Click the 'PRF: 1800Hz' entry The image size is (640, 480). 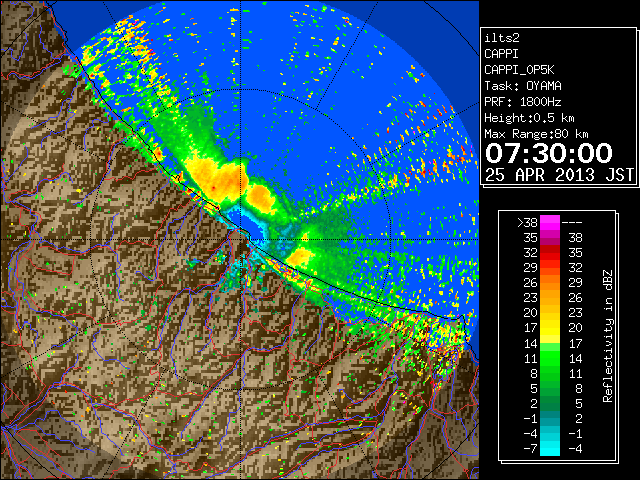tap(523, 102)
